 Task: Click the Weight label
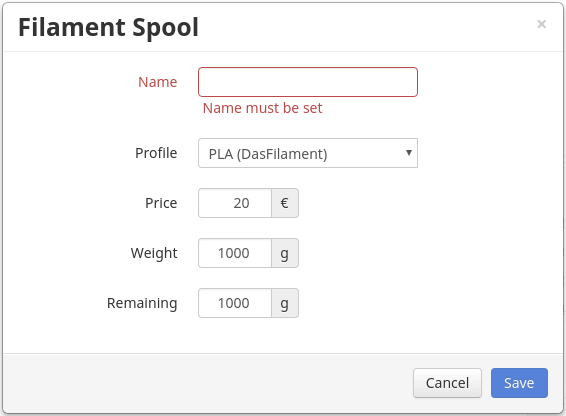pyautogui.click(x=154, y=253)
